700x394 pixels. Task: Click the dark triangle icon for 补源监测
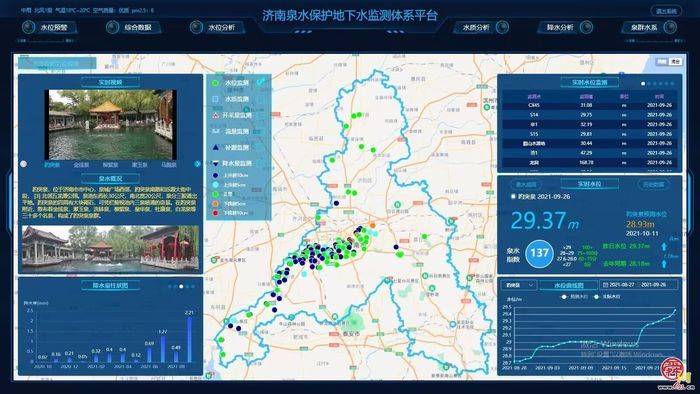216,147
